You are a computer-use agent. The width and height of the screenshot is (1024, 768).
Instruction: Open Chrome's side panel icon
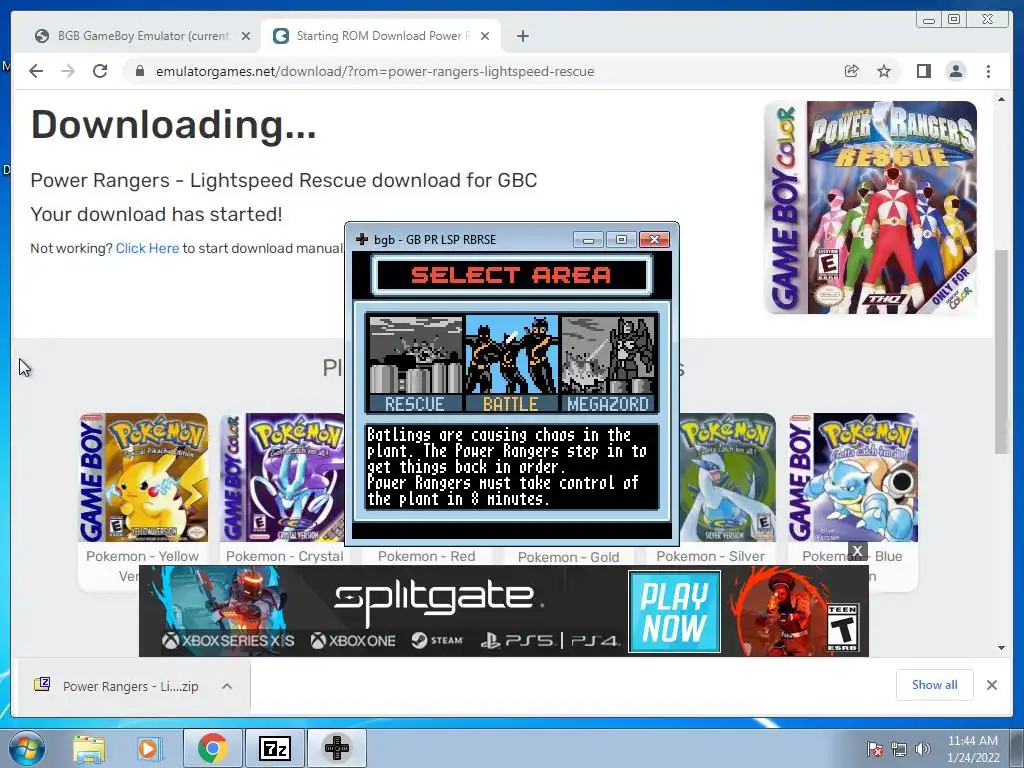(923, 71)
